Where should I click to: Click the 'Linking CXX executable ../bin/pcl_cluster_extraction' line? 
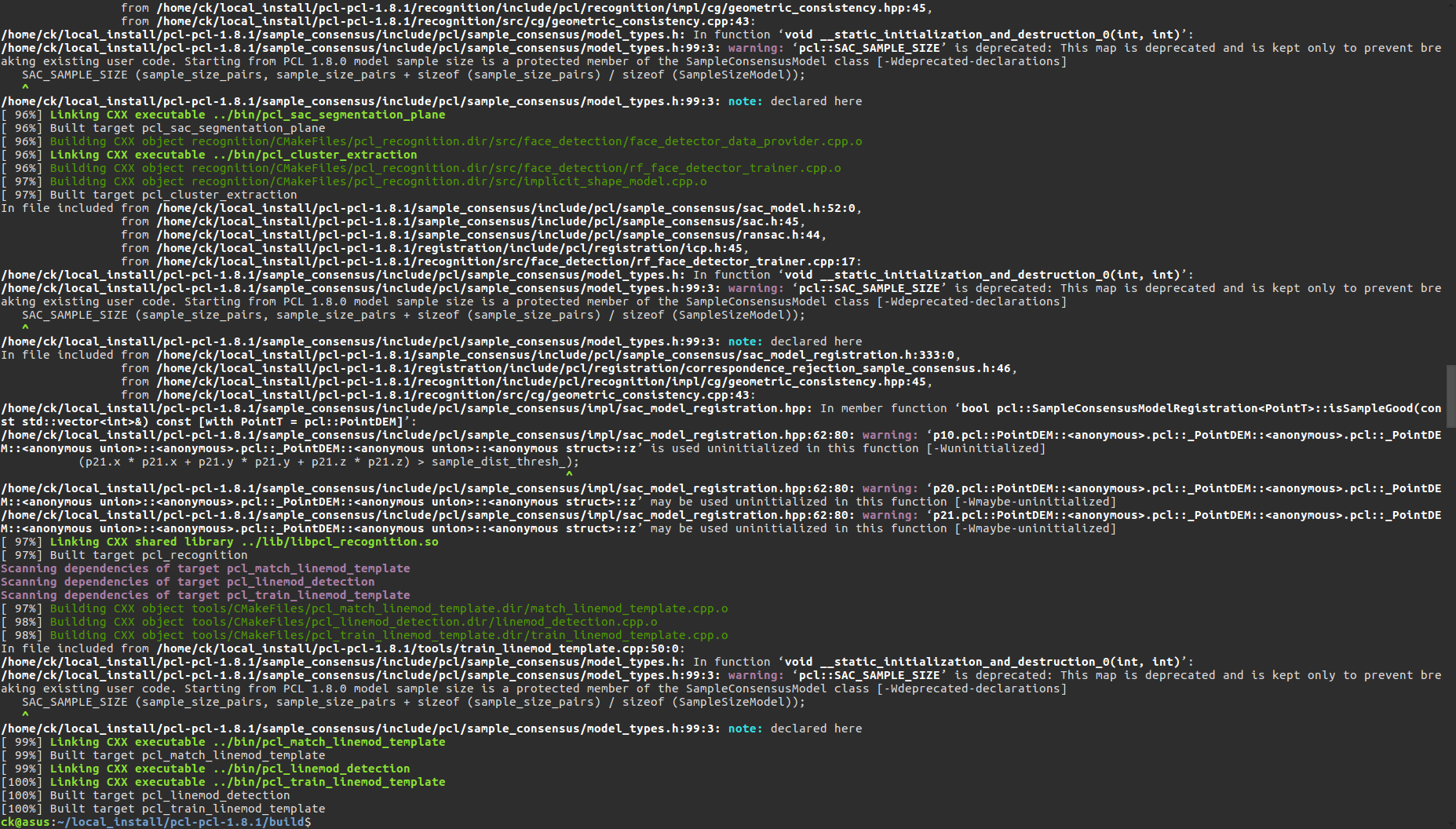click(x=233, y=155)
